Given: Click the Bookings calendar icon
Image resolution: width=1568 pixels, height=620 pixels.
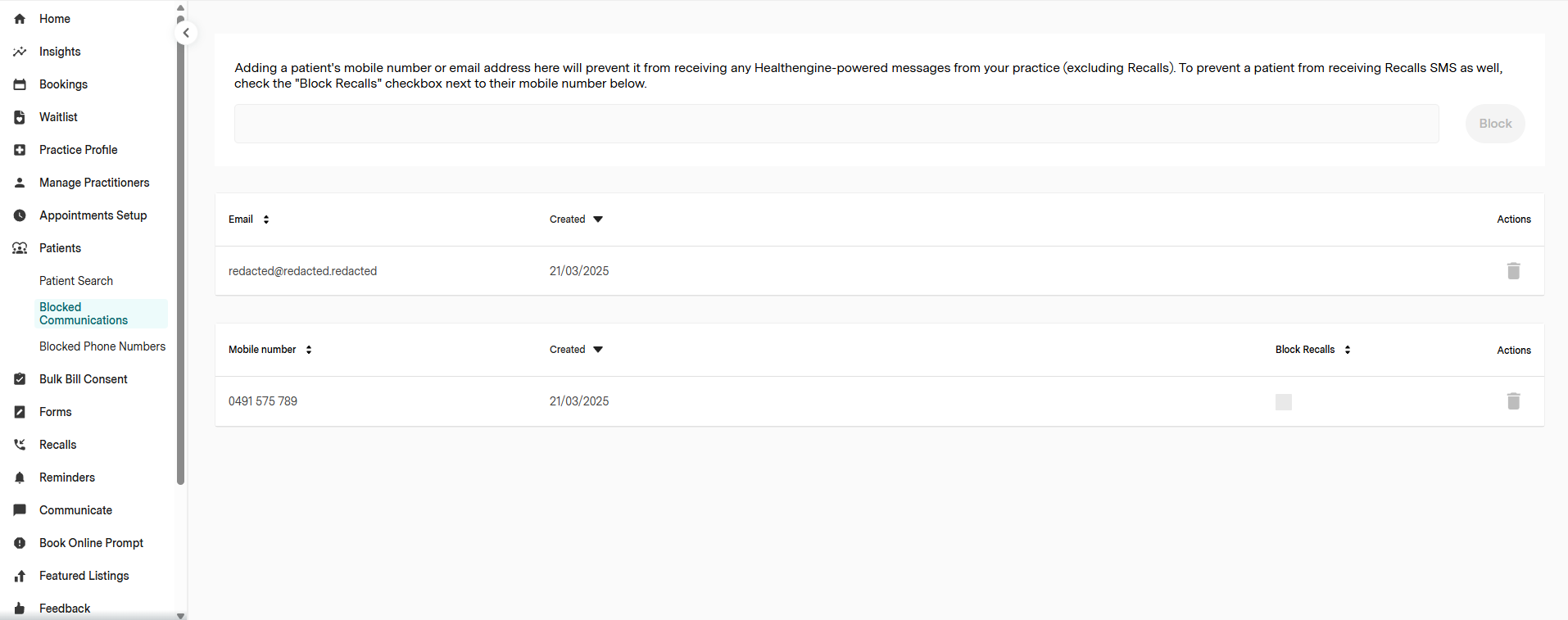Looking at the screenshot, I should (x=20, y=84).
